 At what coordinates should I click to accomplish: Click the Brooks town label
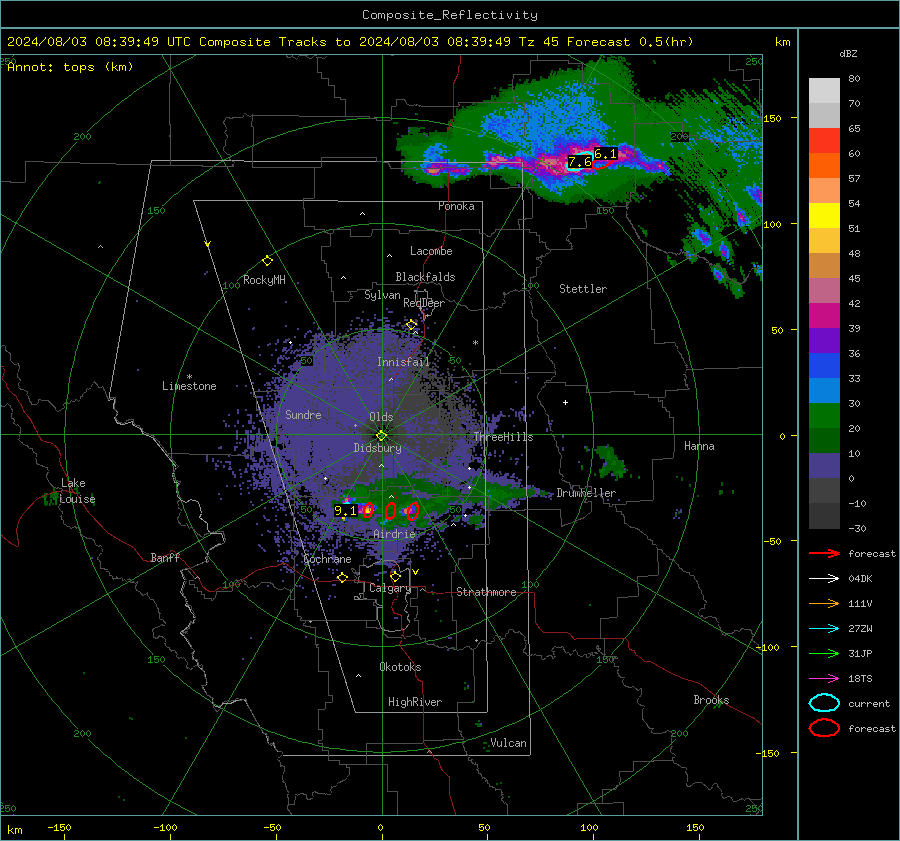point(711,700)
